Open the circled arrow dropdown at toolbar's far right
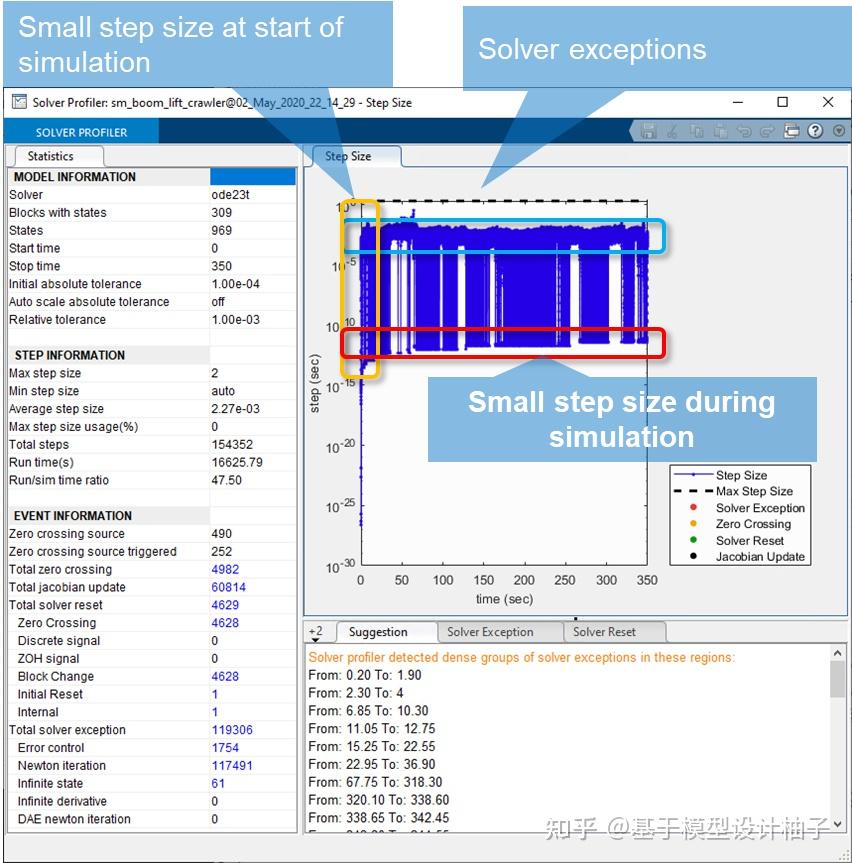Image resolution: width=852 pixels, height=863 pixels. 838,131
